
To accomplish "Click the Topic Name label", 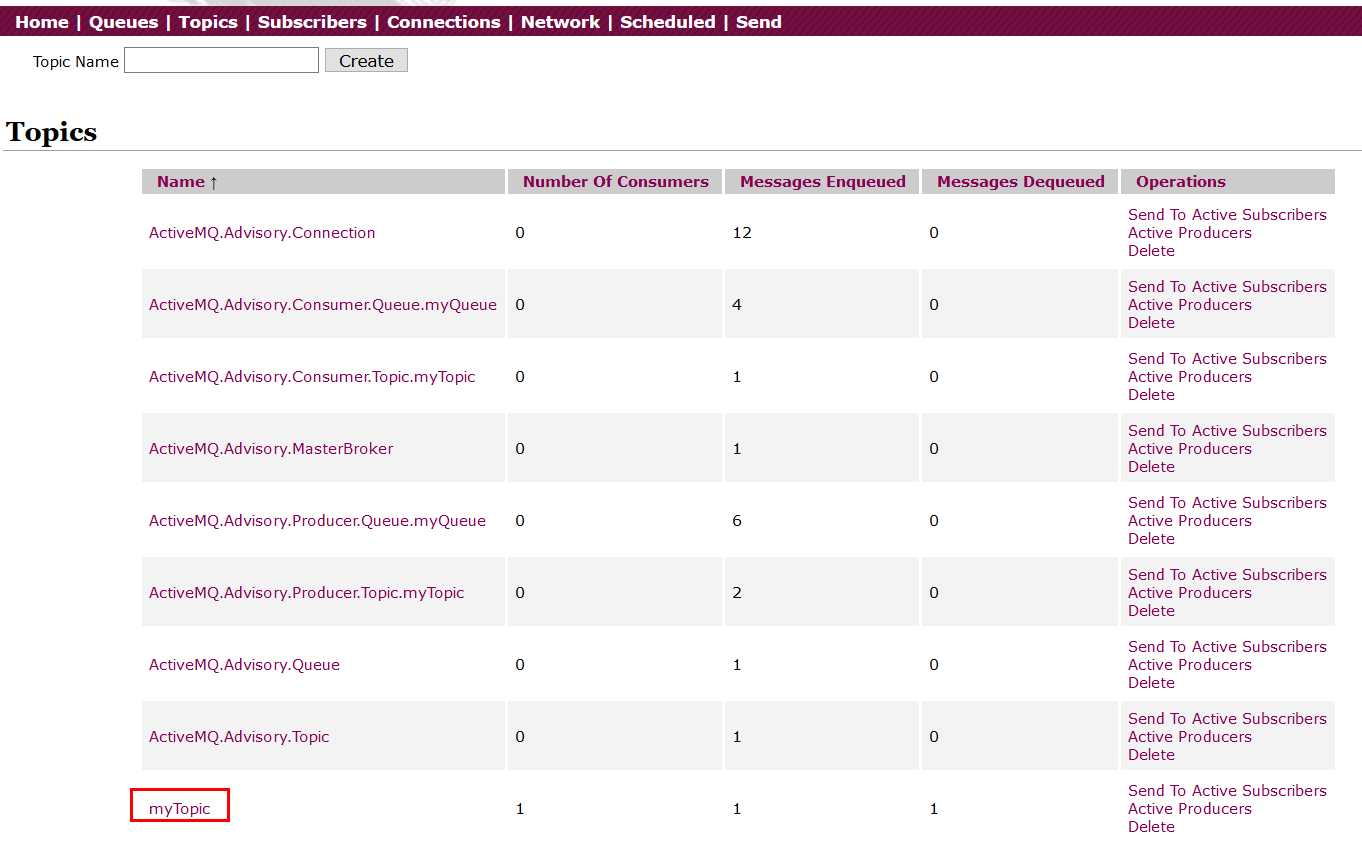I will pyautogui.click(x=76, y=62).
